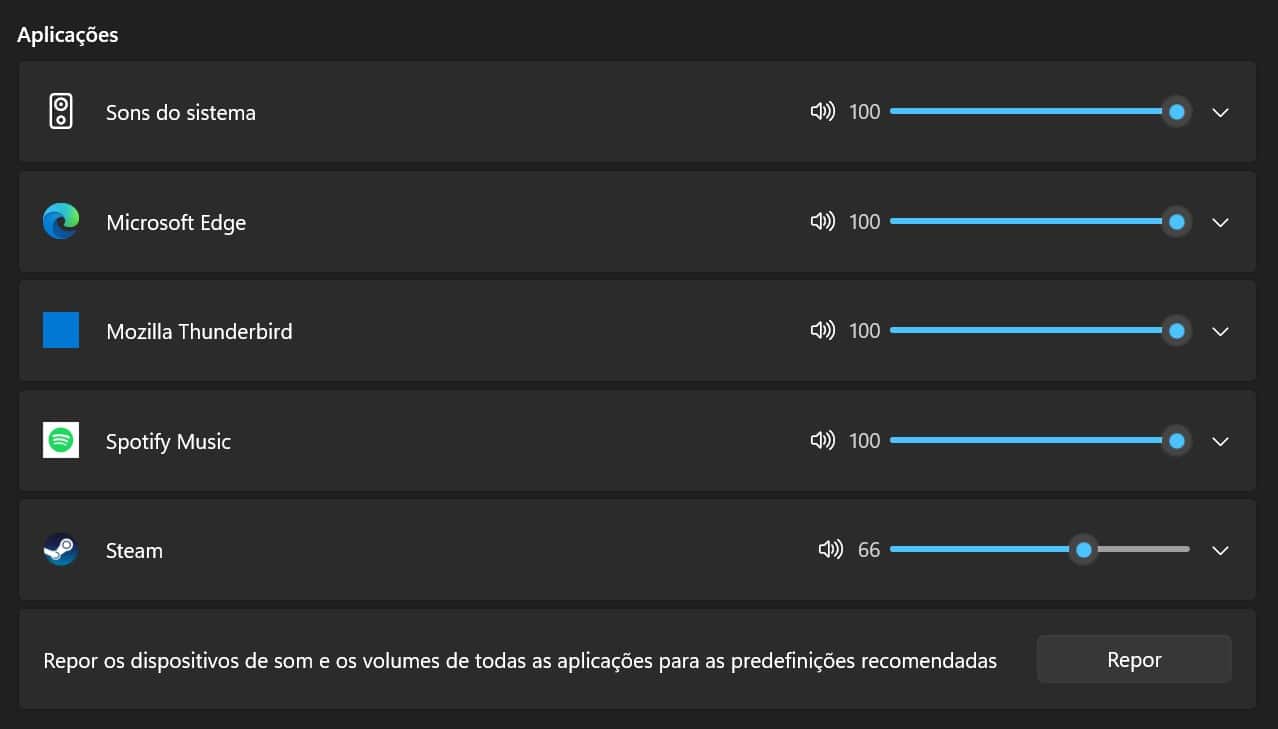Image resolution: width=1278 pixels, height=729 pixels.
Task: Expand the Sons do sistema options chevron
Action: 1220,112
